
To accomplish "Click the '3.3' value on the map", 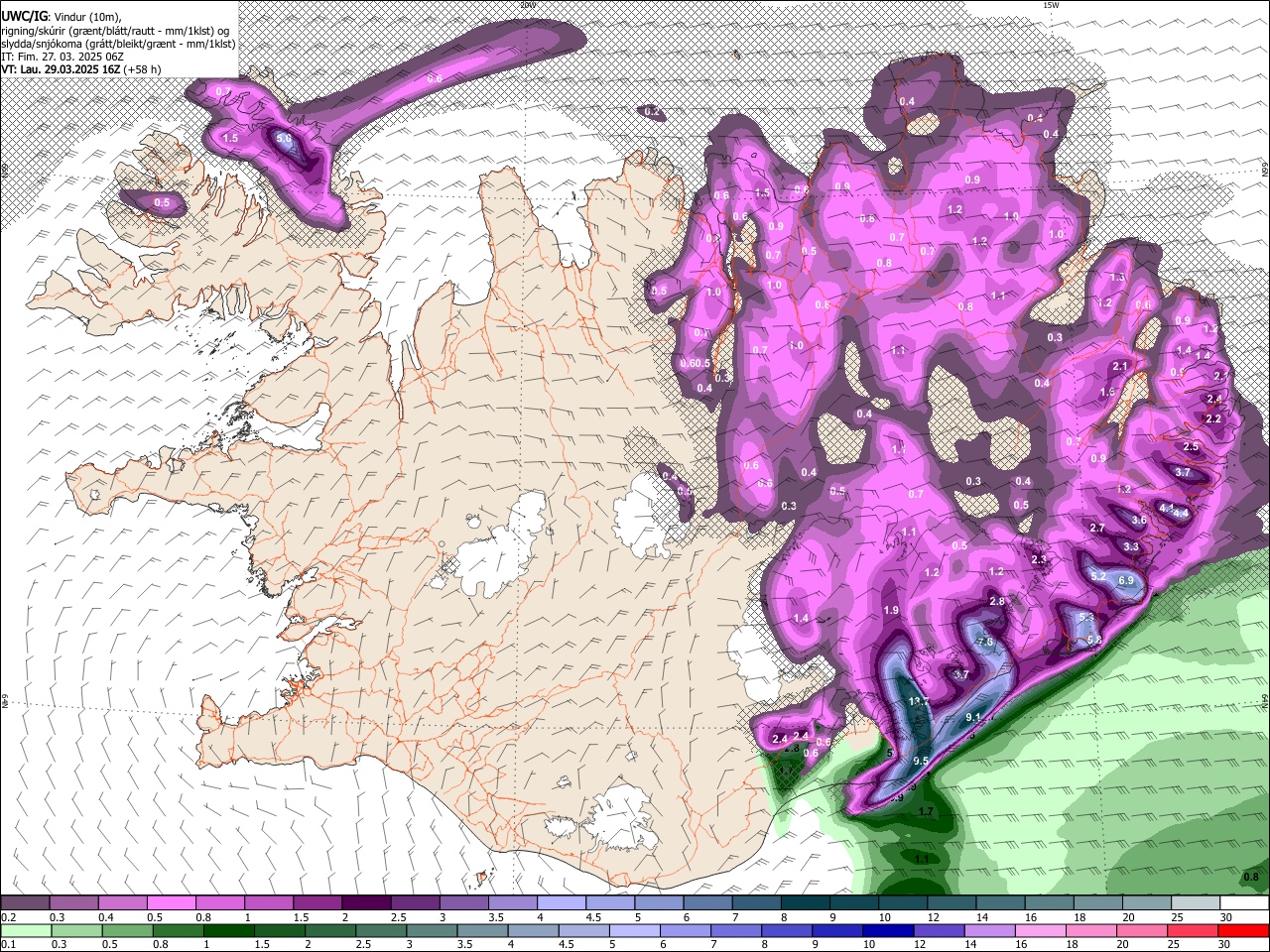I will point(1131,546).
